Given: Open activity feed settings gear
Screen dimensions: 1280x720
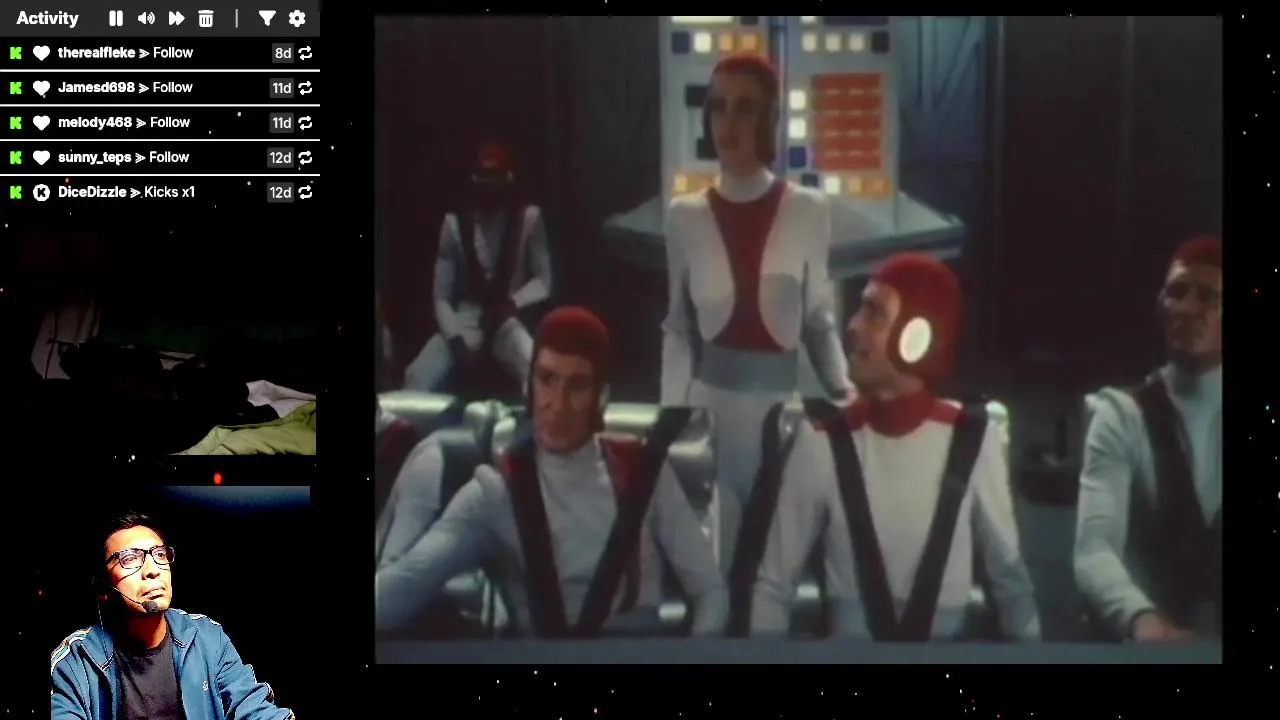Looking at the screenshot, I should tap(297, 18).
